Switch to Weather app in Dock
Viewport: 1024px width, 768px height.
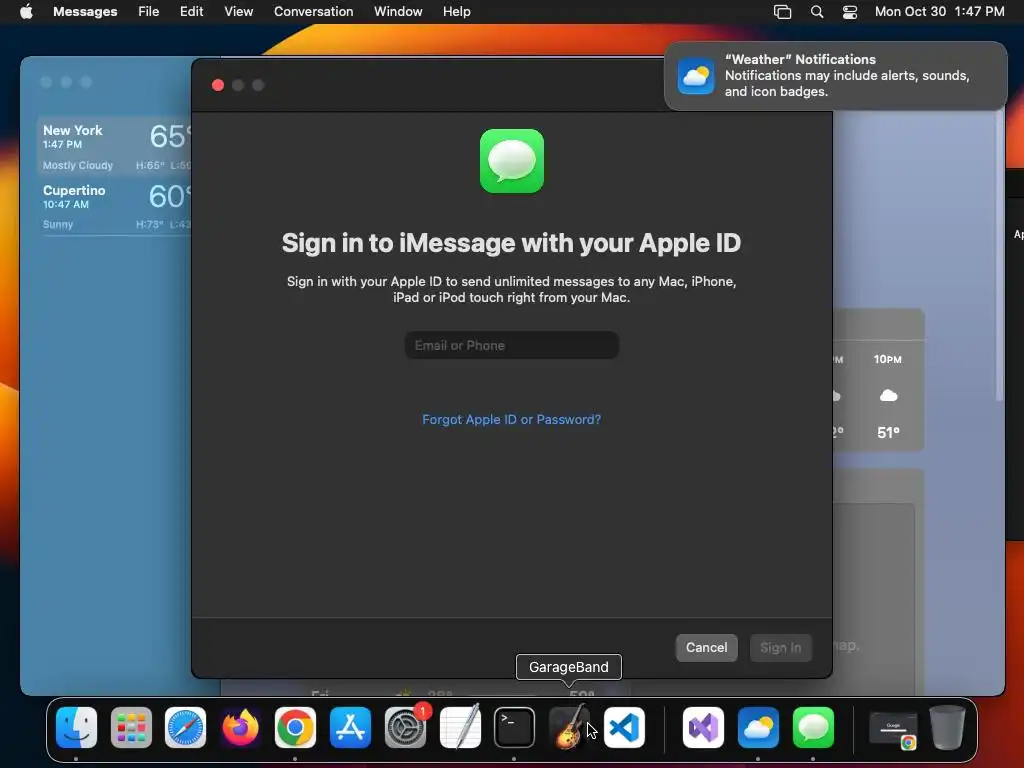tap(758, 727)
